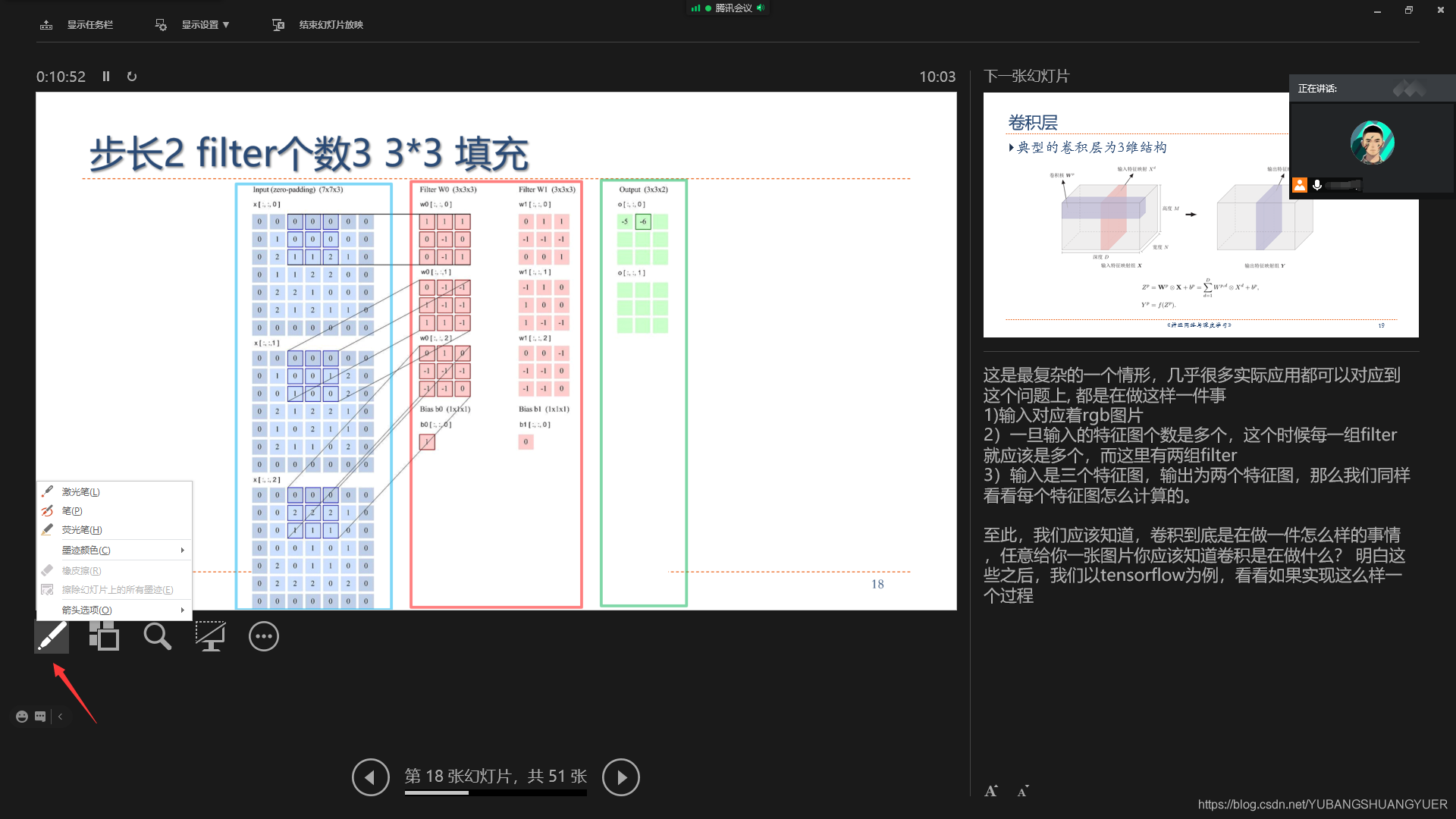
Task: Toggle microphone in speaker panel
Action: (1317, 185)
